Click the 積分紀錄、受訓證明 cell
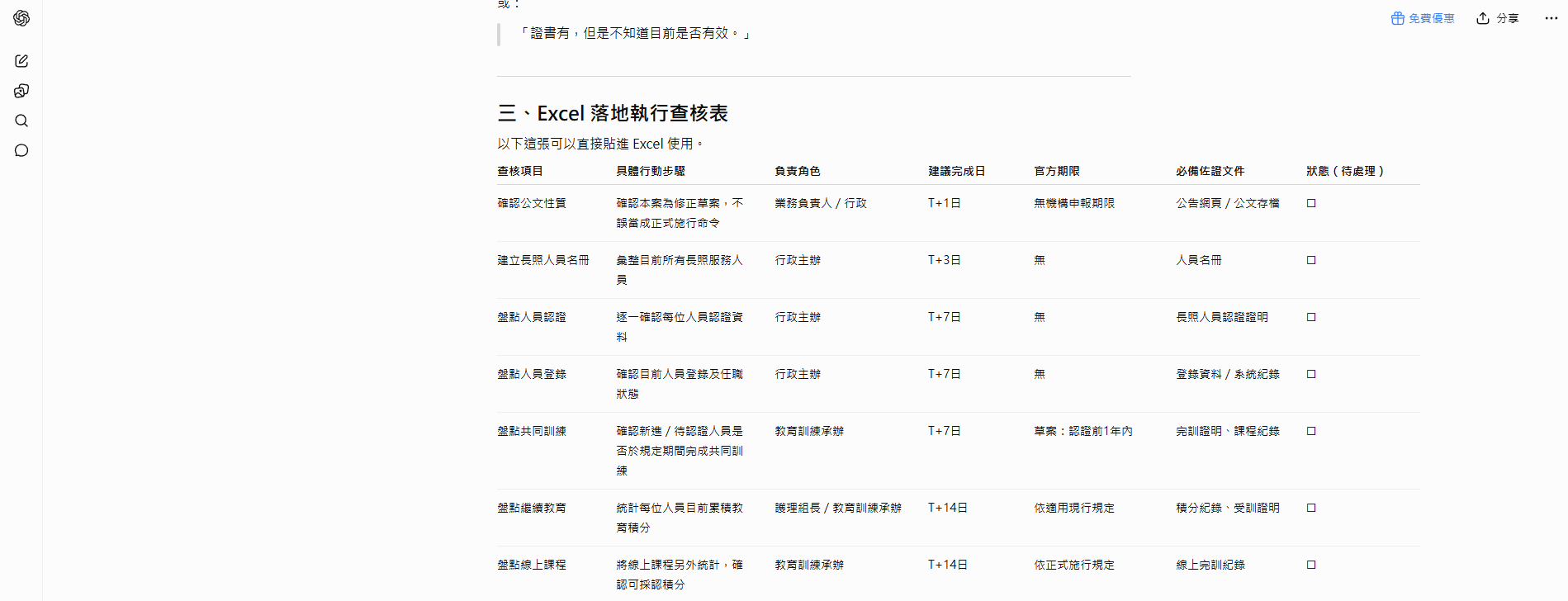Image resolution: width=1568 pixels, height=601 pixels. (1228, 508)
